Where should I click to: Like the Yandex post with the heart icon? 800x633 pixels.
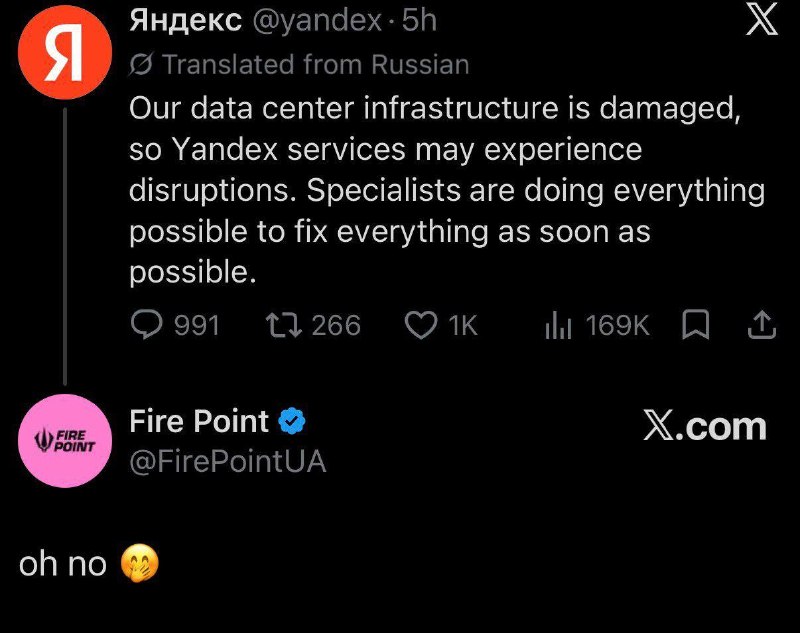421,325
